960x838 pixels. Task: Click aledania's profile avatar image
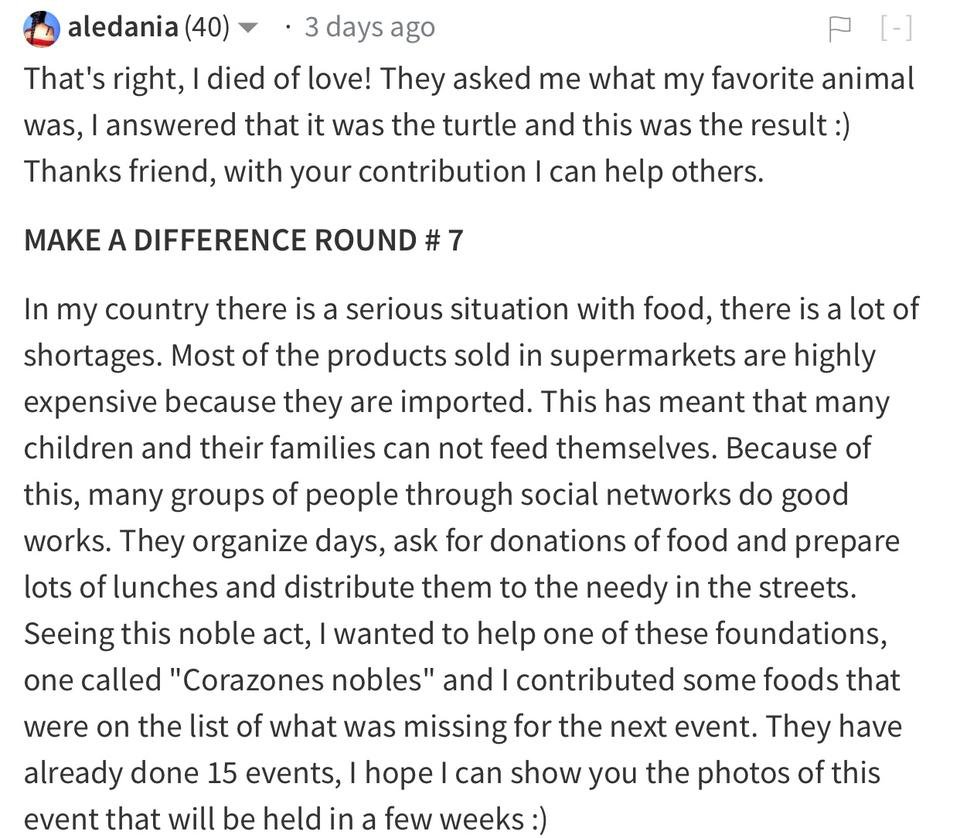[42, 28]
